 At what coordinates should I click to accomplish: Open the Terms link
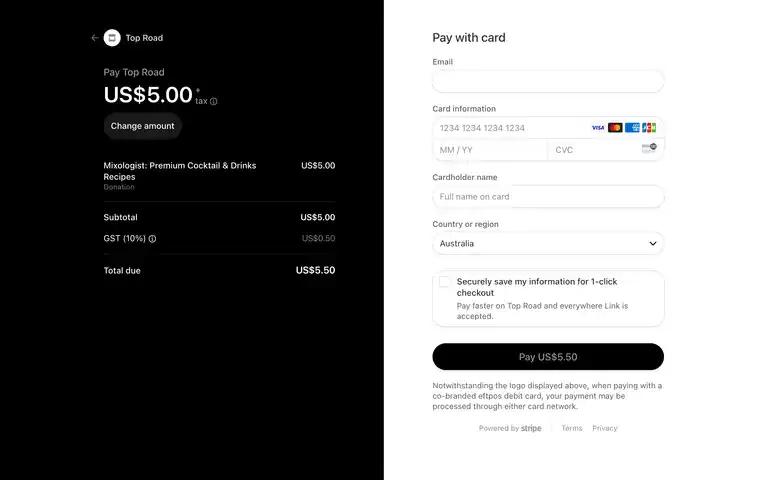[572, 428]
